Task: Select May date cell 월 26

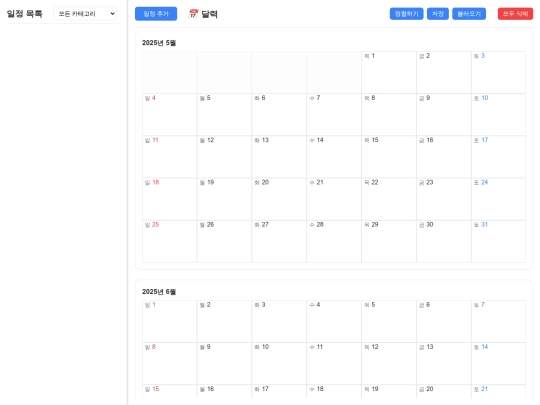Action: 224,241
